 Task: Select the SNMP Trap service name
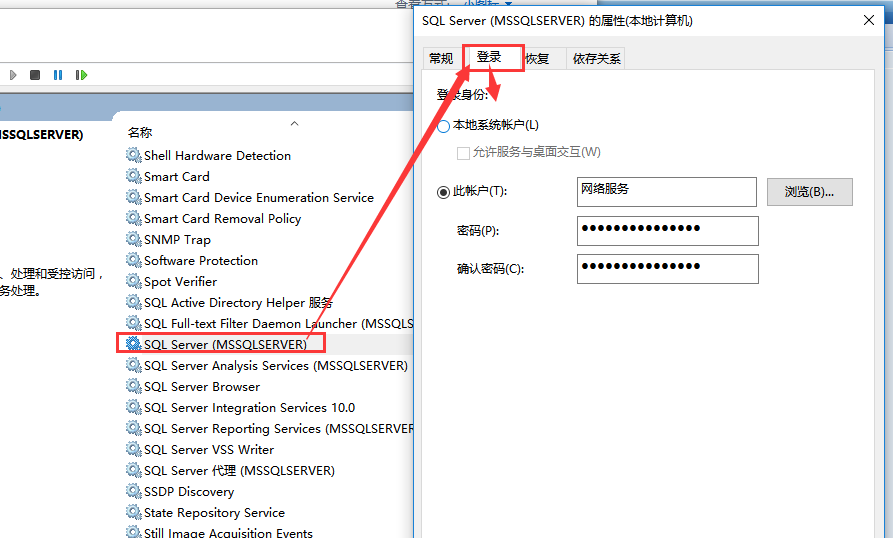pos(177,240)
